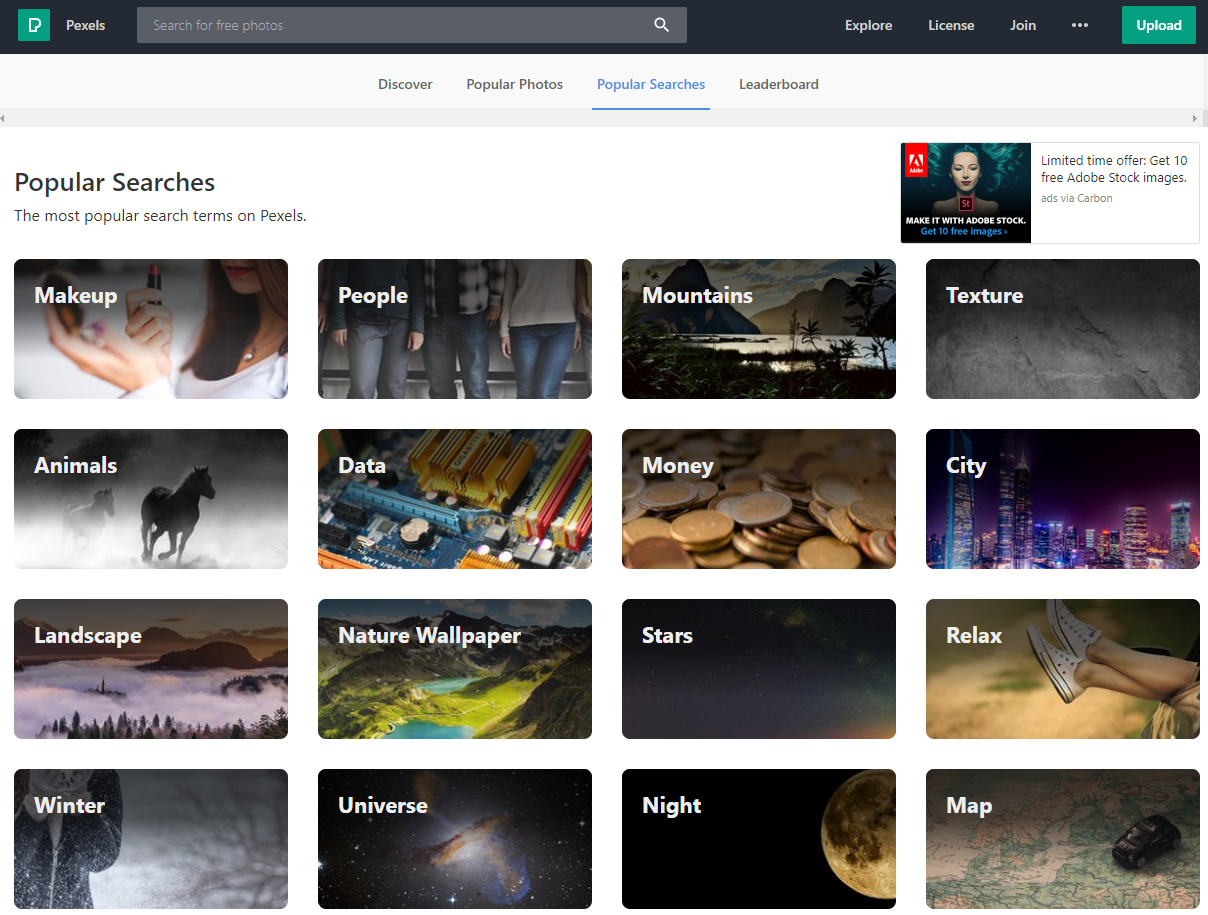The height and width of the screenshot is (915, 1208).
Task: Open the Explore menu item
Action: 868,25
